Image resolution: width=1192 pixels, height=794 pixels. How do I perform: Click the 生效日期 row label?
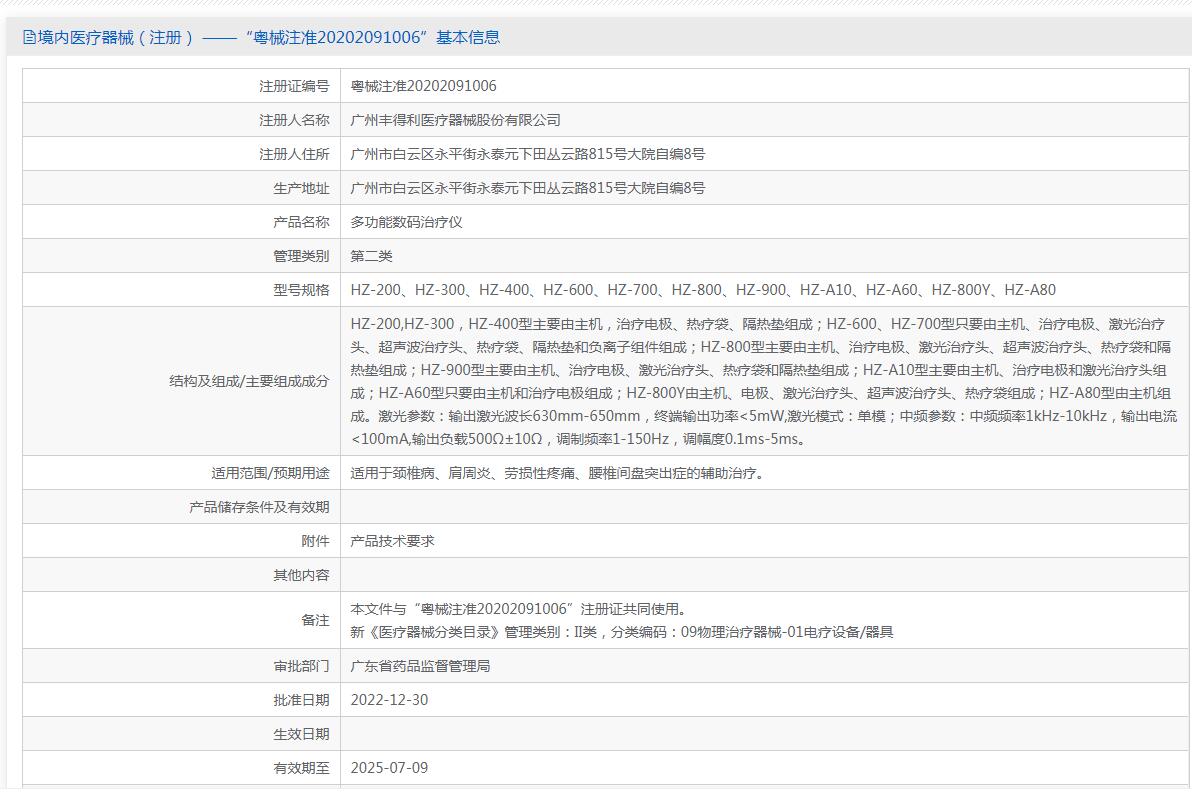click(301, 734)
